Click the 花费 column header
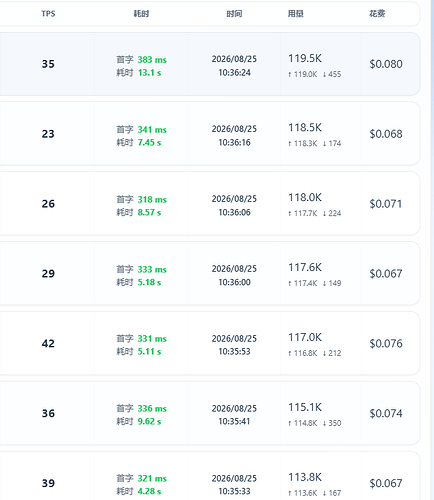The image size is (434, 500). pos(377,14)
